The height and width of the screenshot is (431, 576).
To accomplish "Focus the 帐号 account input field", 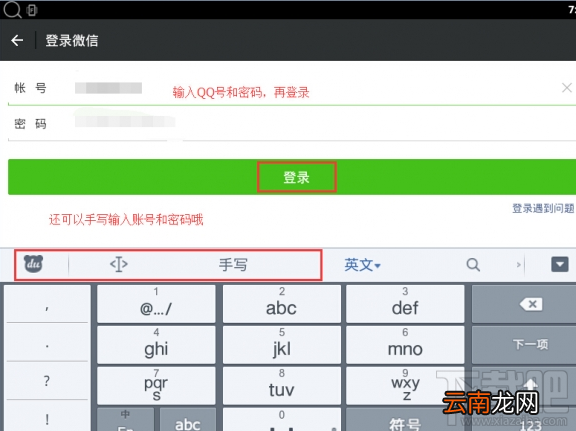I will (x=292, y=88).
